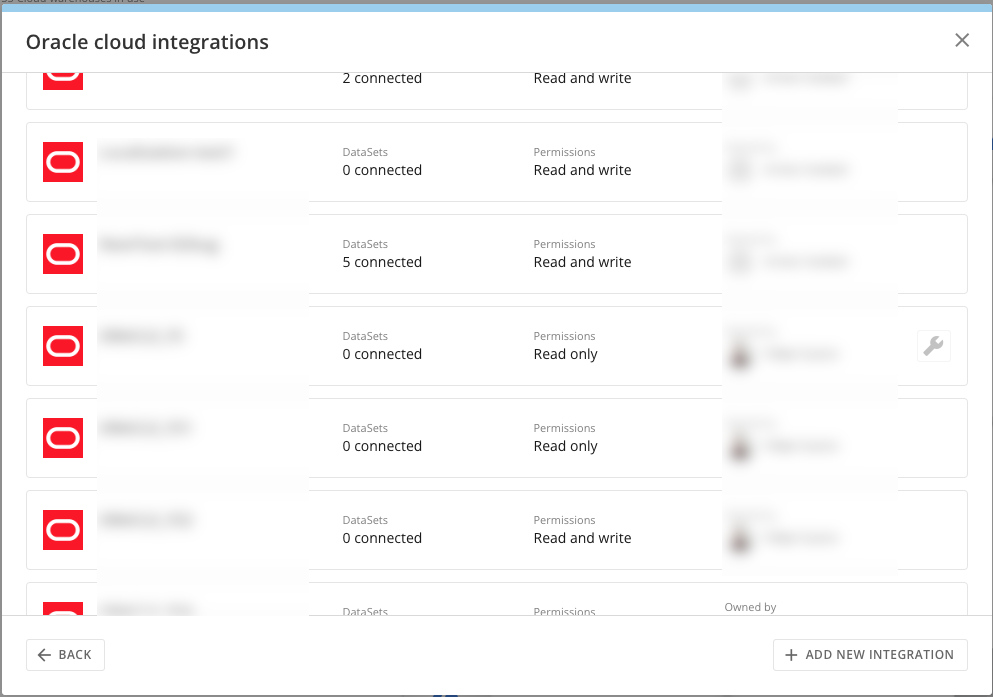Click the Owned by label on the bottom row
The image size is (993, 697).
750,606
